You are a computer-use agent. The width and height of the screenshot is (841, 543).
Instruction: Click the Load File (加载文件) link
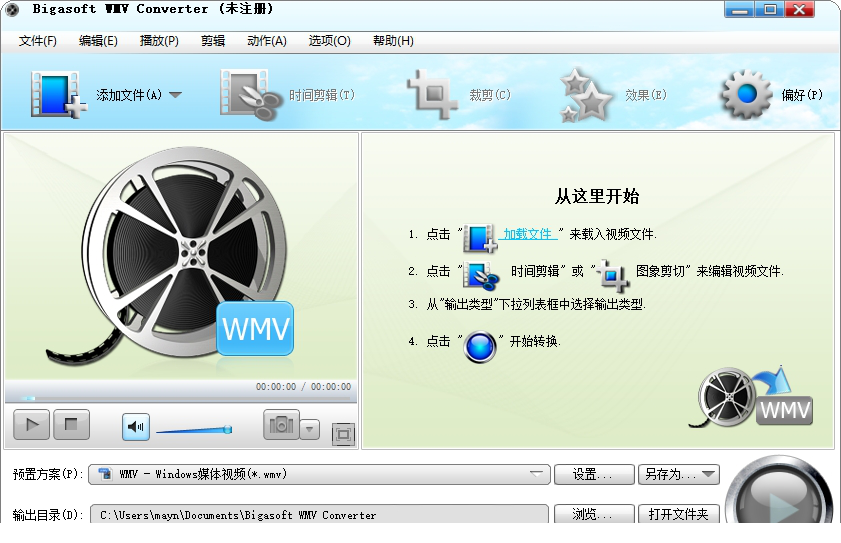[x=529, y=234]
